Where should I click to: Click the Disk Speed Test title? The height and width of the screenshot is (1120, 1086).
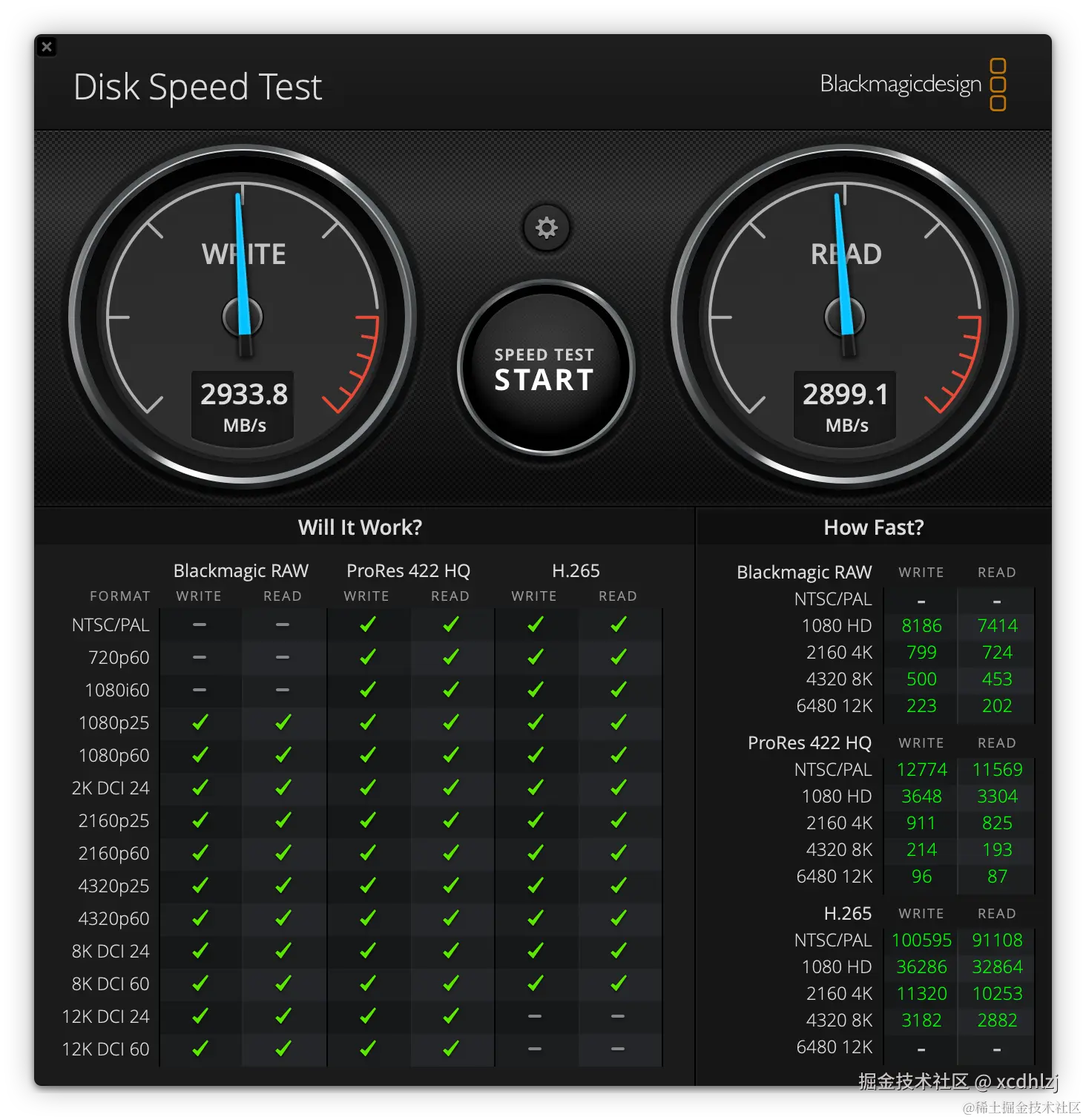point(198,87)
